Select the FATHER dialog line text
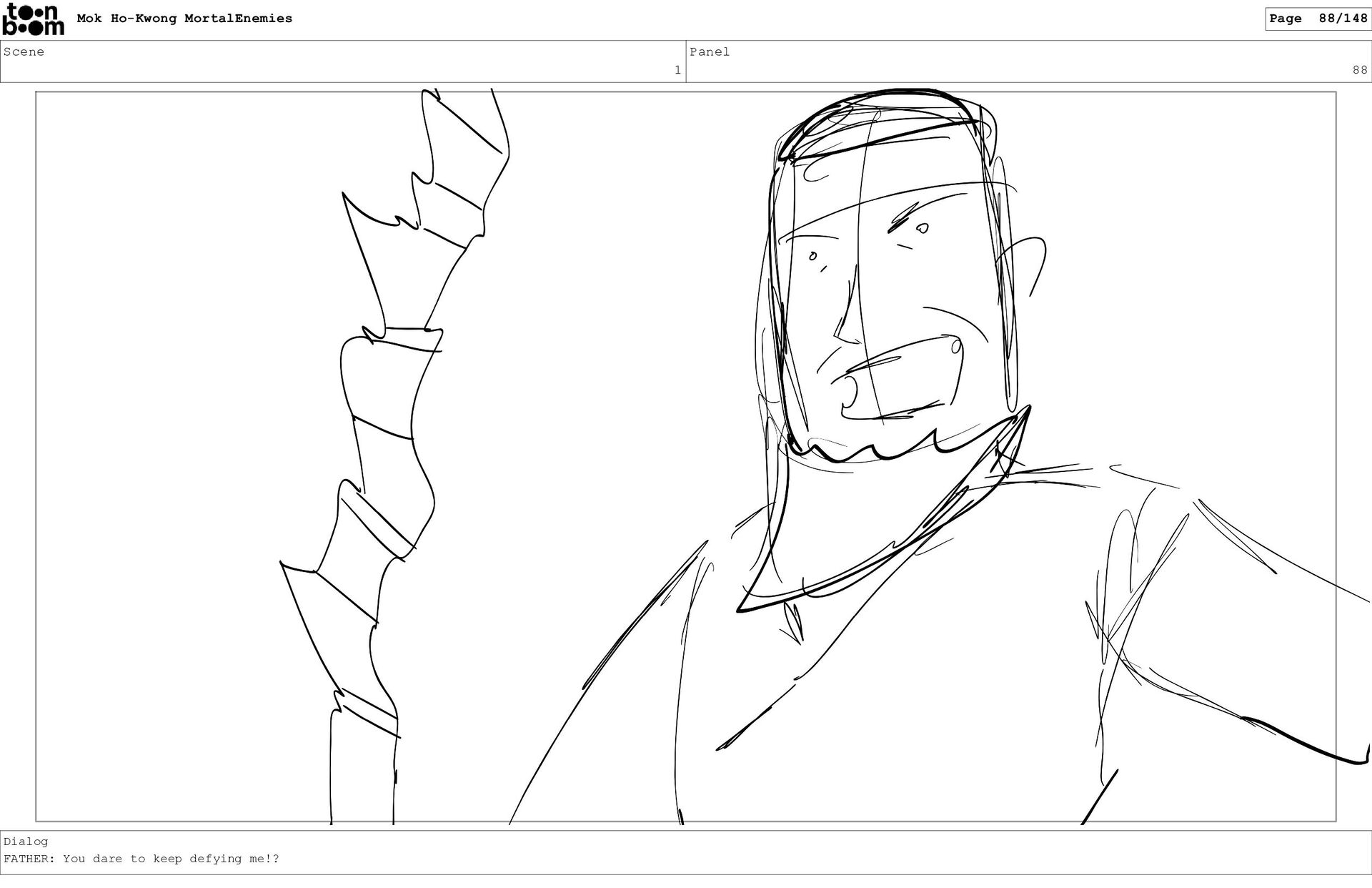 point(141,859)
